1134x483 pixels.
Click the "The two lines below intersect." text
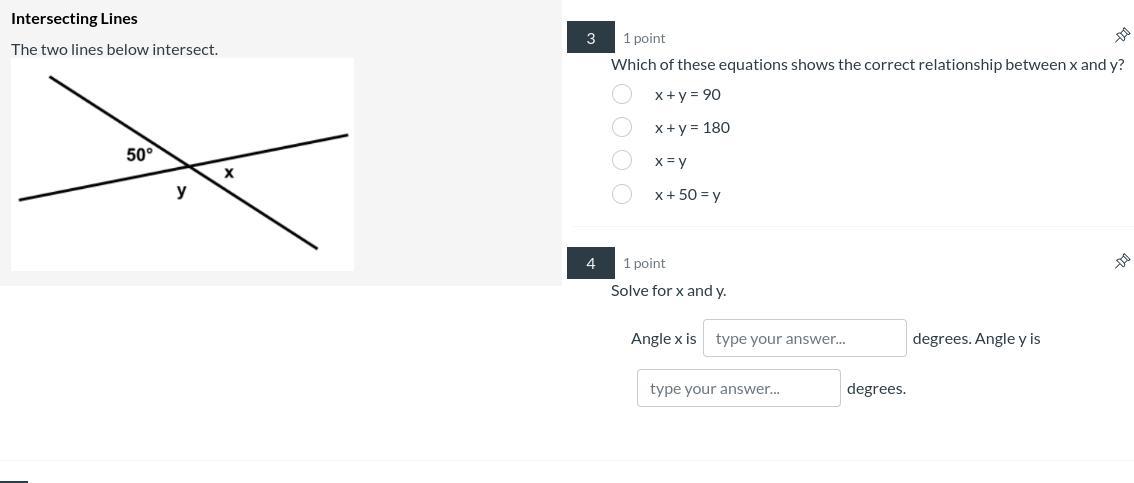114,49
